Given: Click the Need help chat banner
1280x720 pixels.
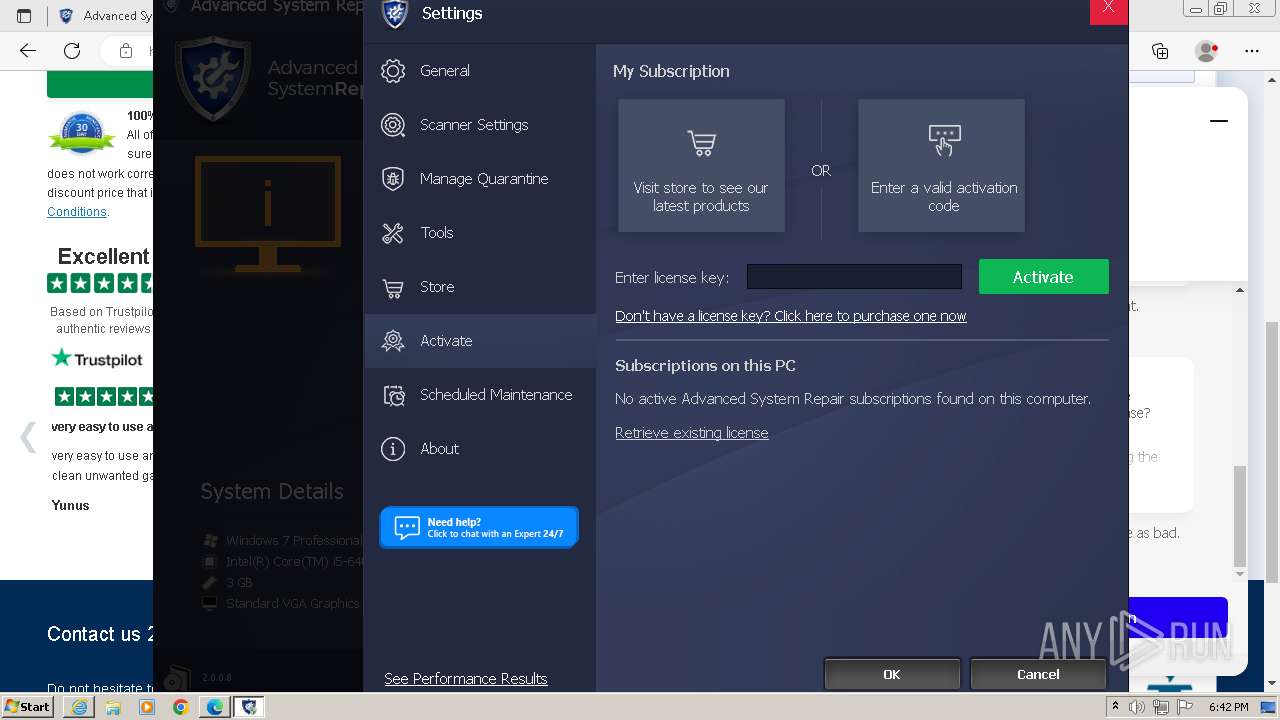Looking at the screenshot, I should point(479,527).
